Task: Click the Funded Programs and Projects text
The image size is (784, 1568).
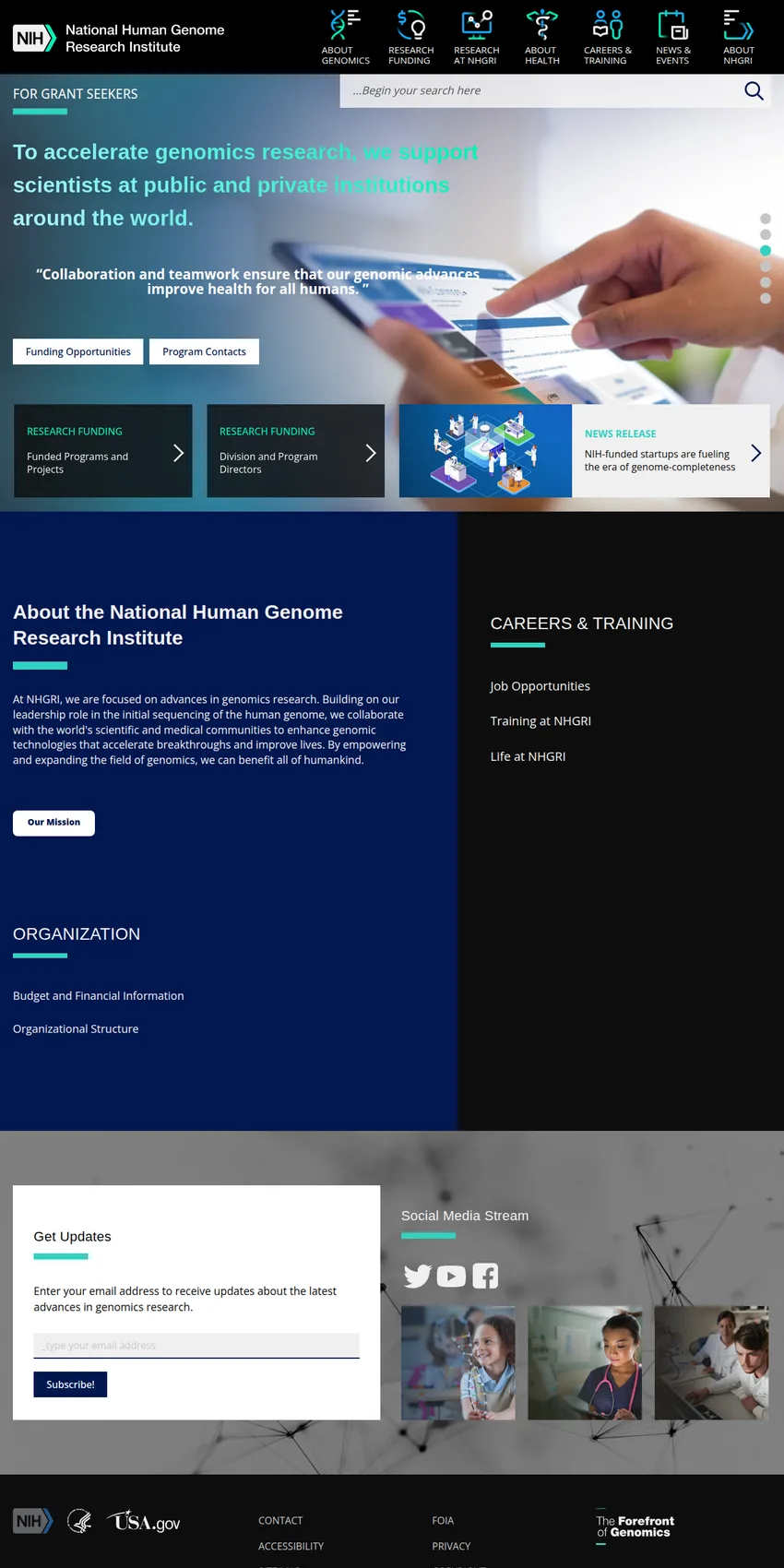Action: pyautogui.click(x=77, y=463)
